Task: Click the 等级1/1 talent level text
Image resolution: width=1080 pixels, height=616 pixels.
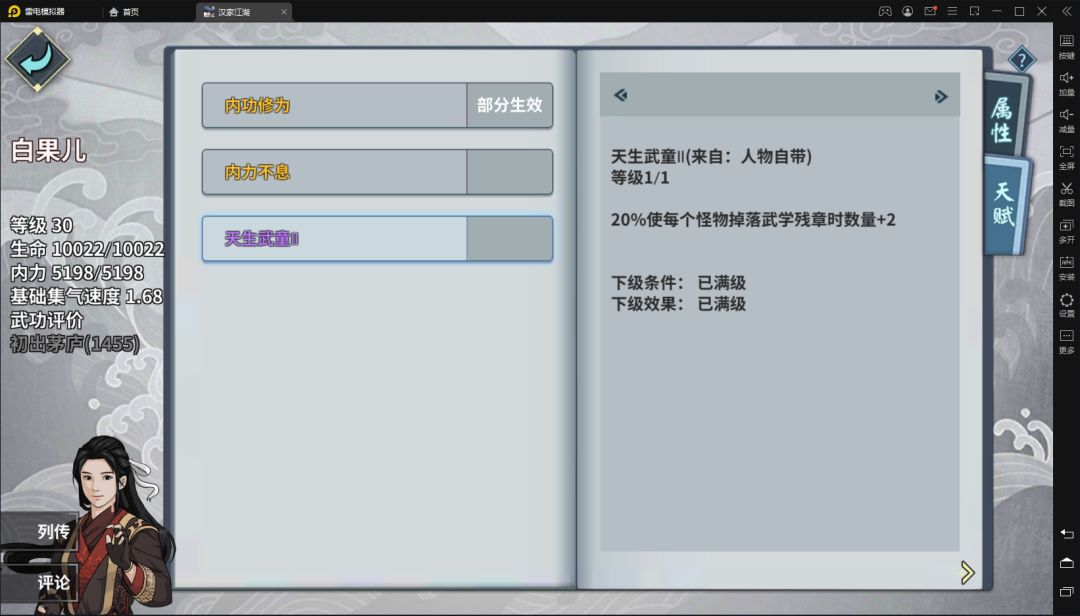Action: 640,178
